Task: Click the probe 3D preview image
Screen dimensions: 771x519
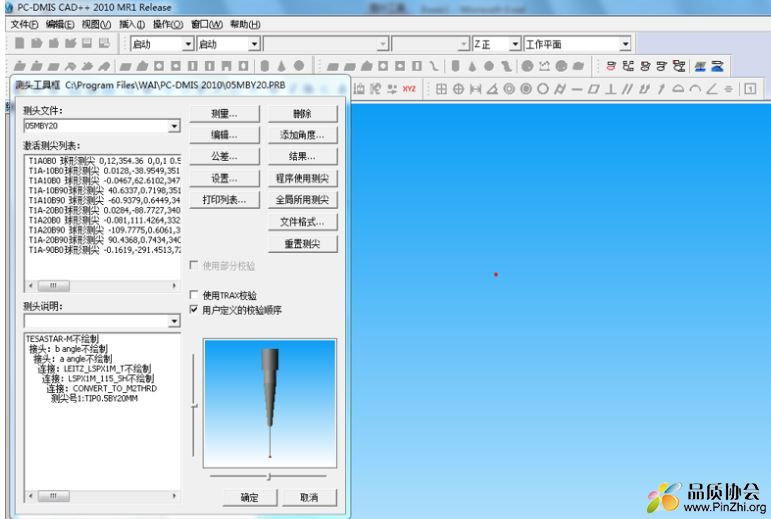Action: [x=270, y=403]
